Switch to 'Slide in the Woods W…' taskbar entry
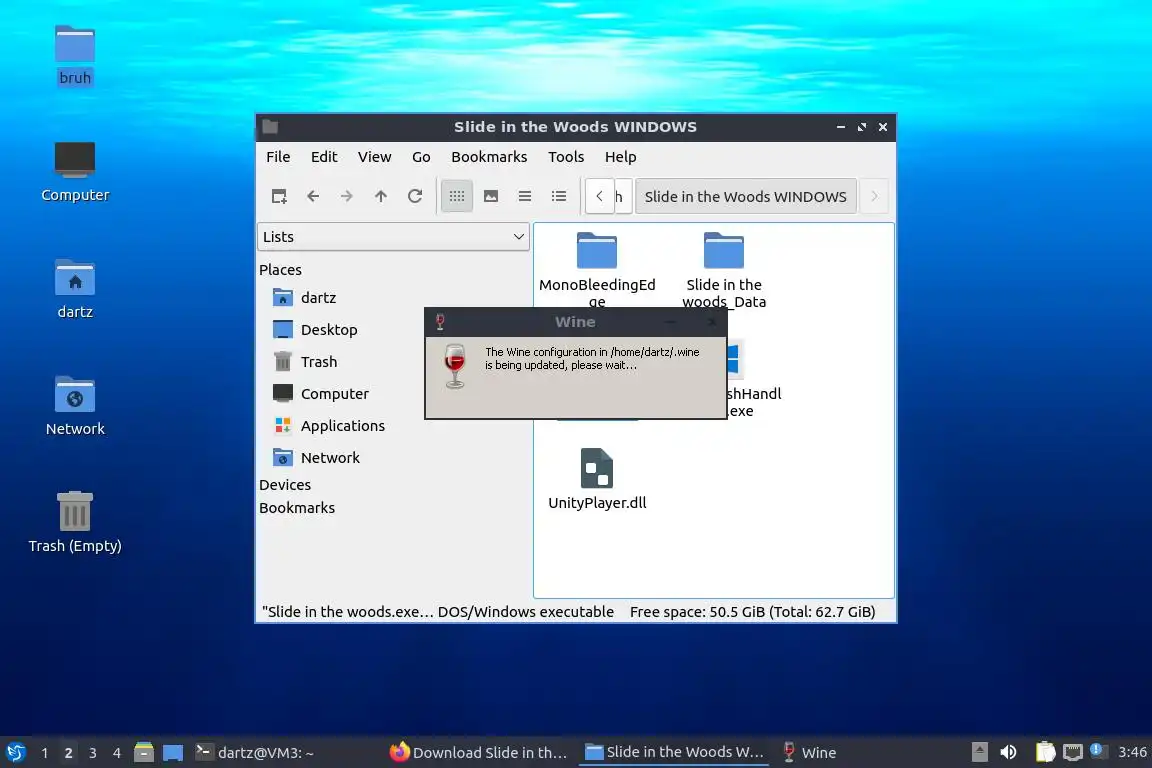 pyautogui.click(x=674, y=752)
